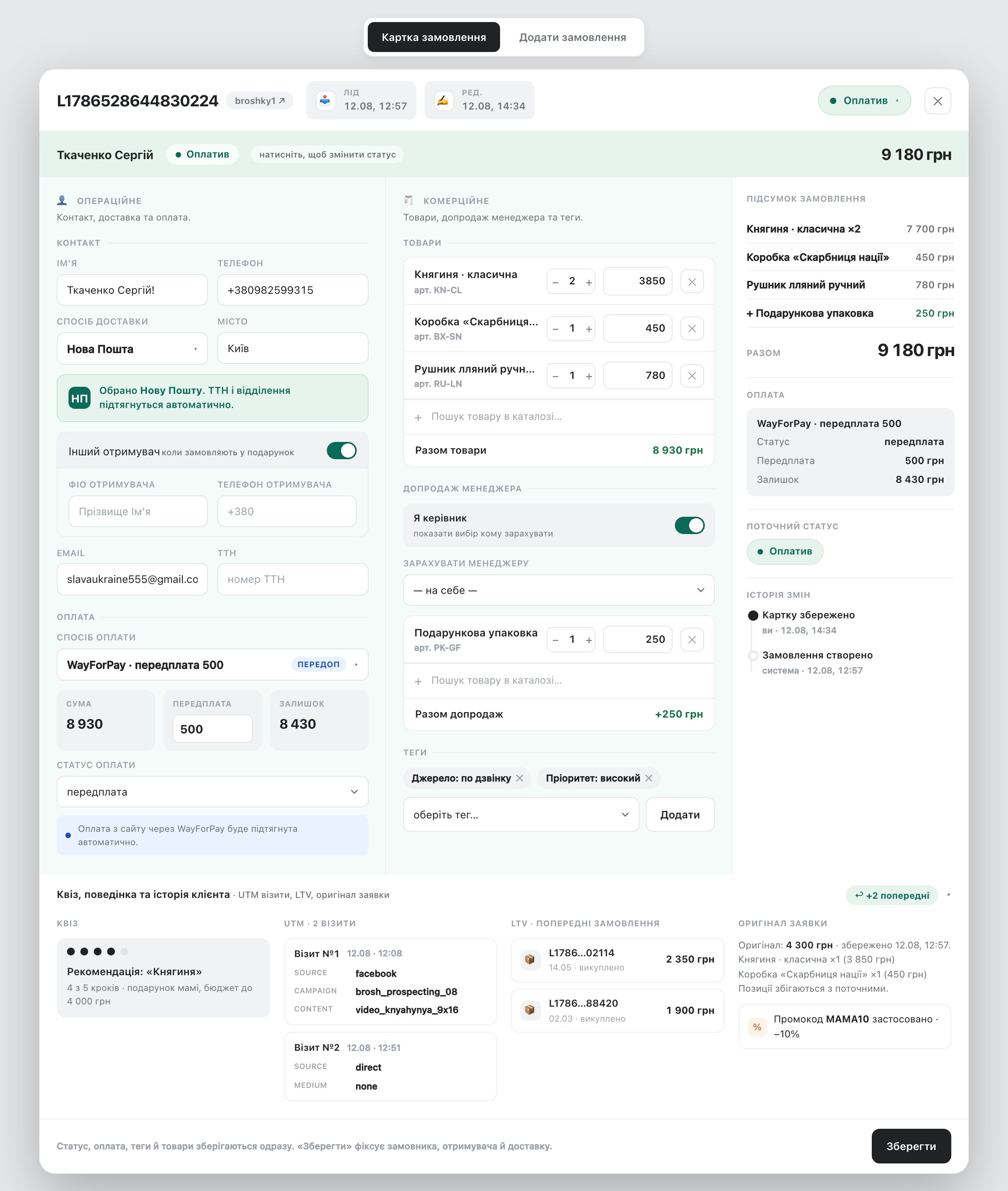Click price field 450 for Коробка
The width and height of the screenshot is (1008, 1191).
coord(637,328)
